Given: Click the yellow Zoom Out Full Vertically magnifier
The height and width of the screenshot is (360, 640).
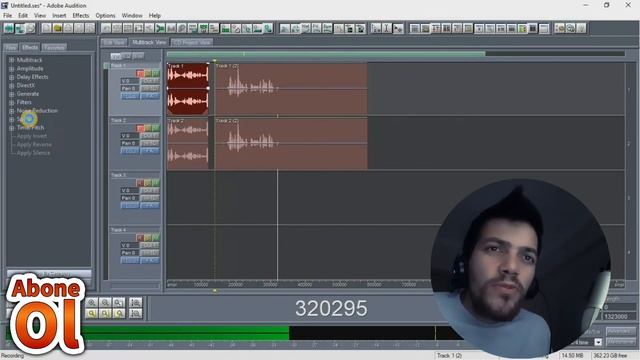Looking at the screenshot, I should click(119, 313).
